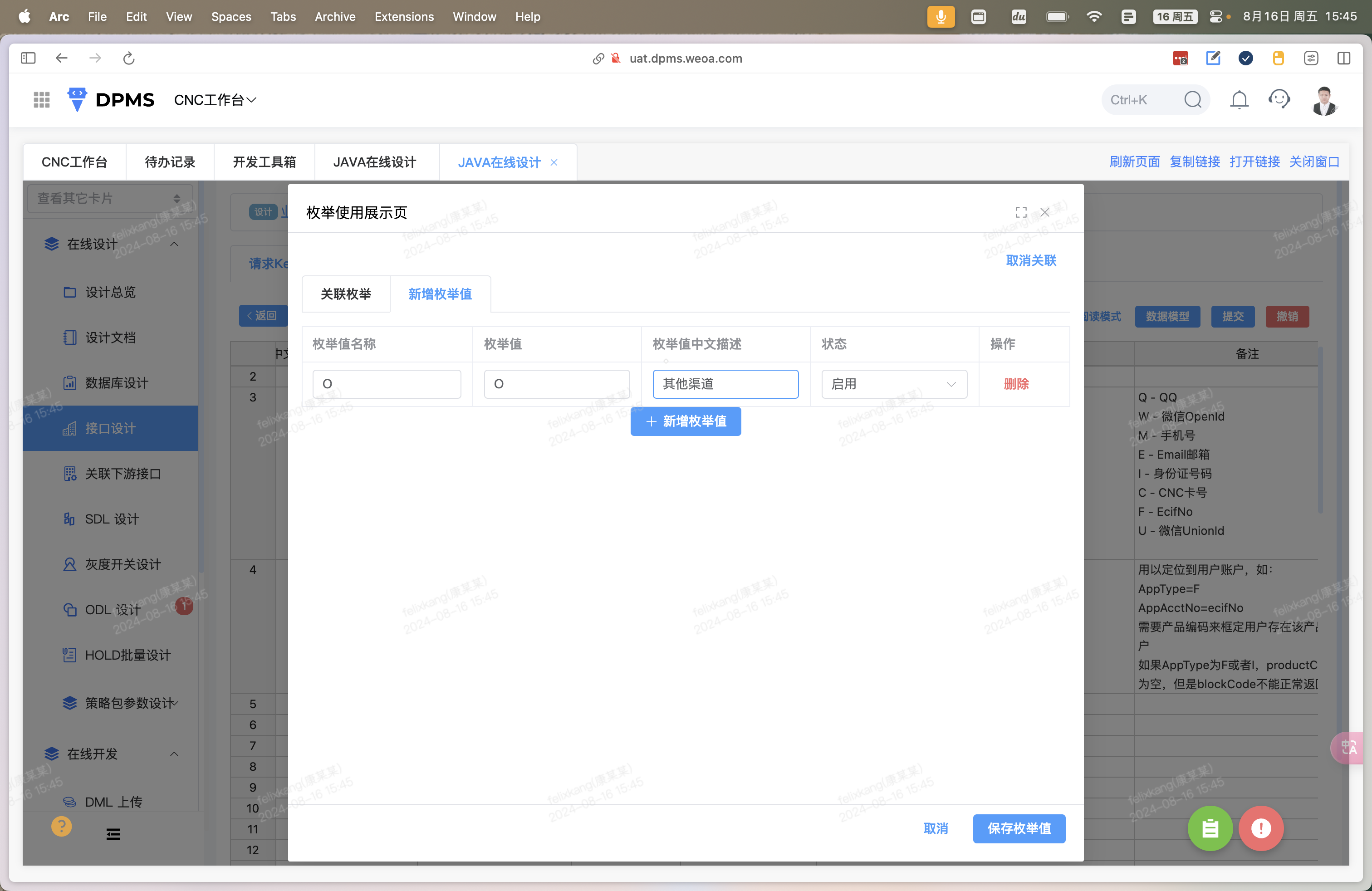Click the notification bell icon
This screenshot has width=1372, height=891.
pos(1239,100)
